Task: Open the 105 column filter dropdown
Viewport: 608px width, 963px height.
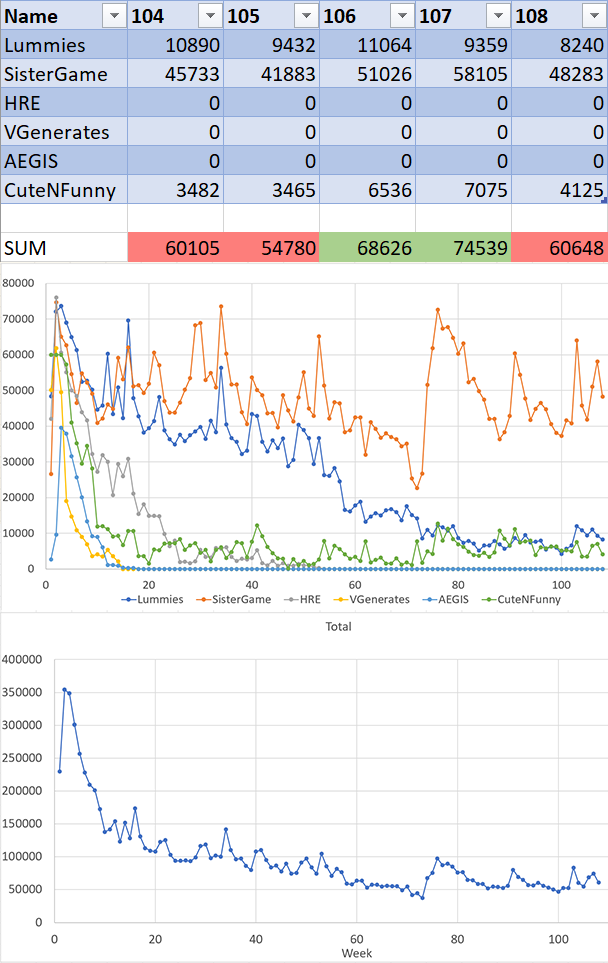Action: tap(306, 16)
